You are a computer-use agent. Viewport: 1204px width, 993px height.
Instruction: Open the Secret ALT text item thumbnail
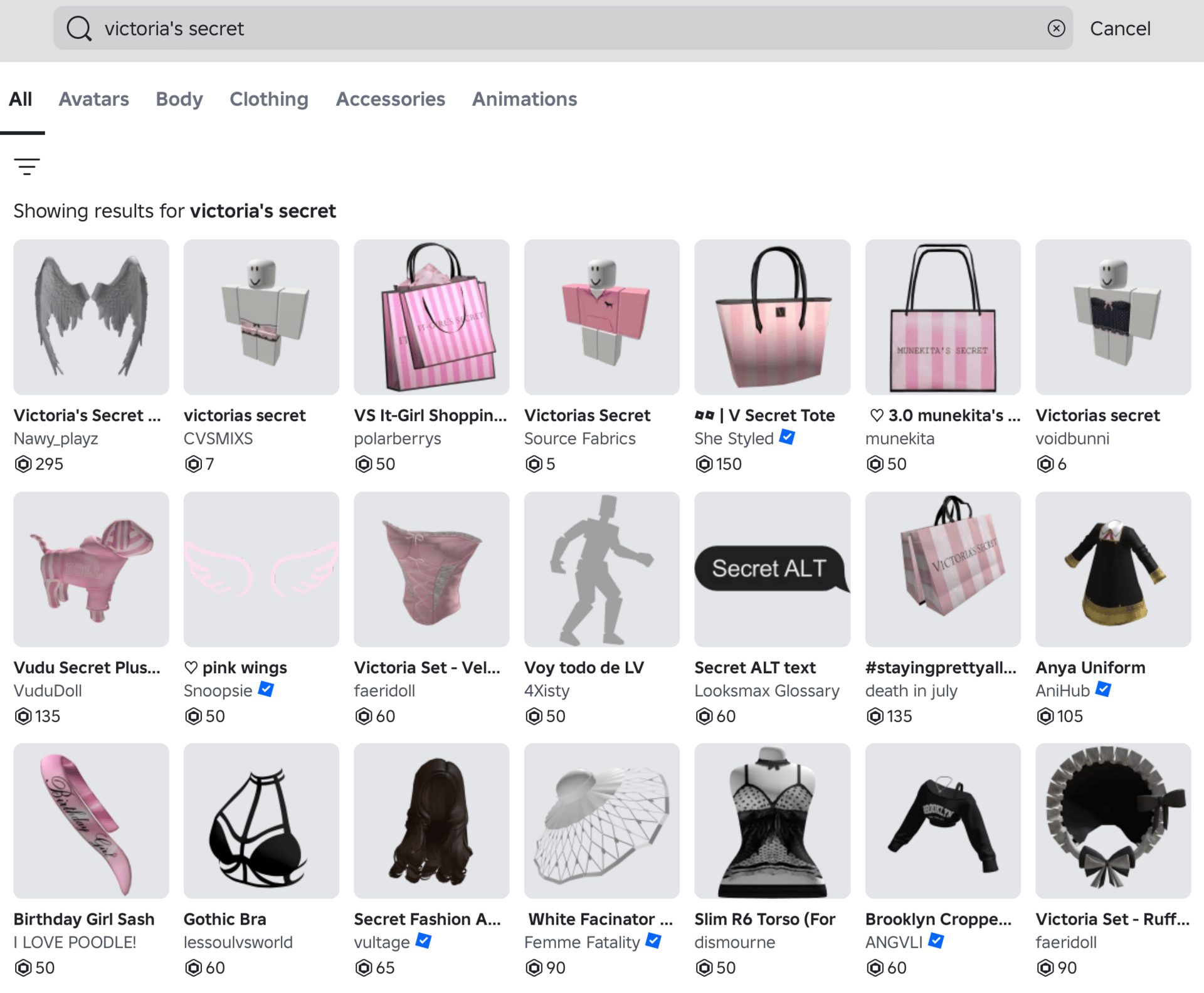772,569
